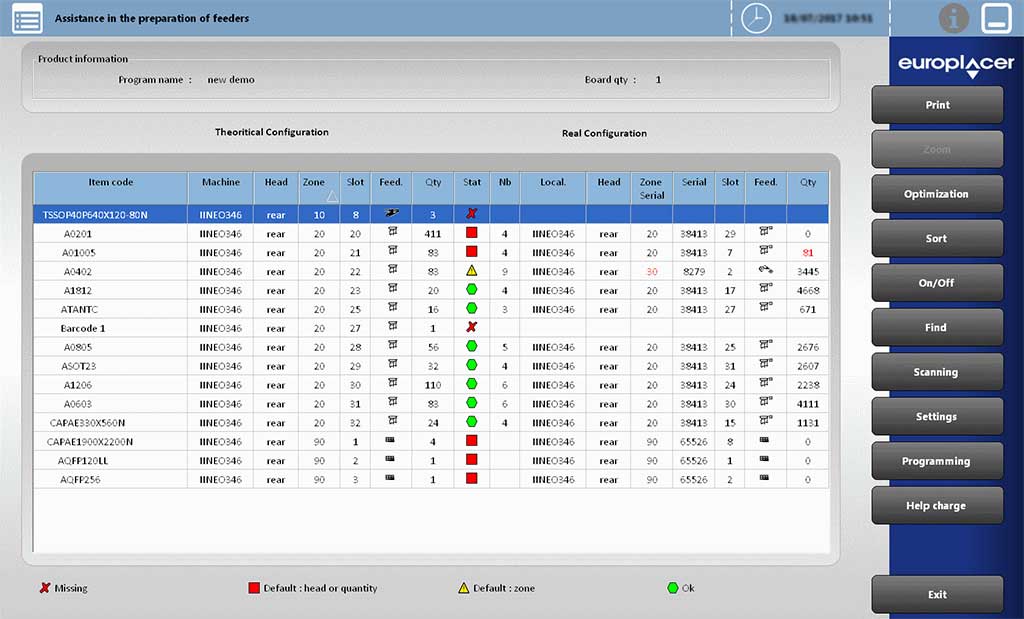Image resolution: width=1024 pixels, height=619 pixels.
Task: Click the Exit button
Action: (937, 595)
